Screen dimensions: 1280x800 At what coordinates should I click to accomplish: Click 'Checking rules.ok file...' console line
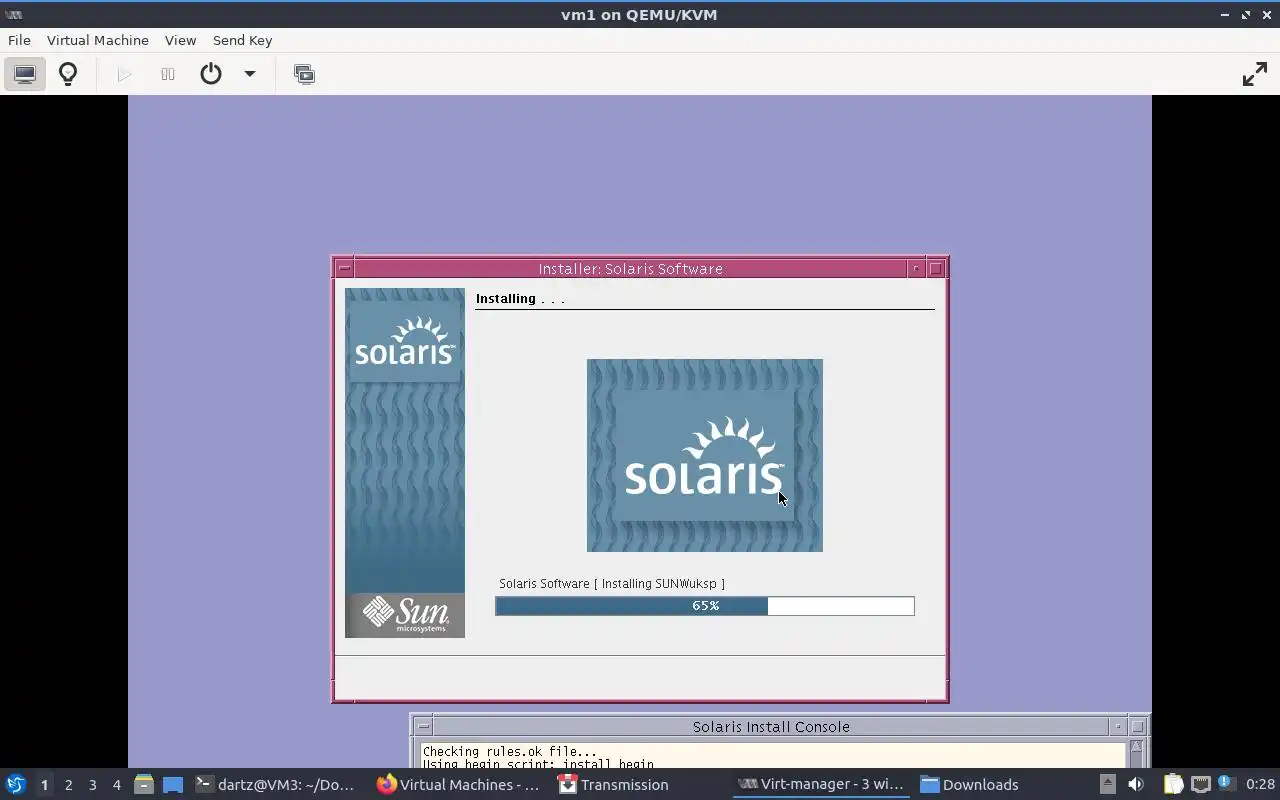coord(509,751)
